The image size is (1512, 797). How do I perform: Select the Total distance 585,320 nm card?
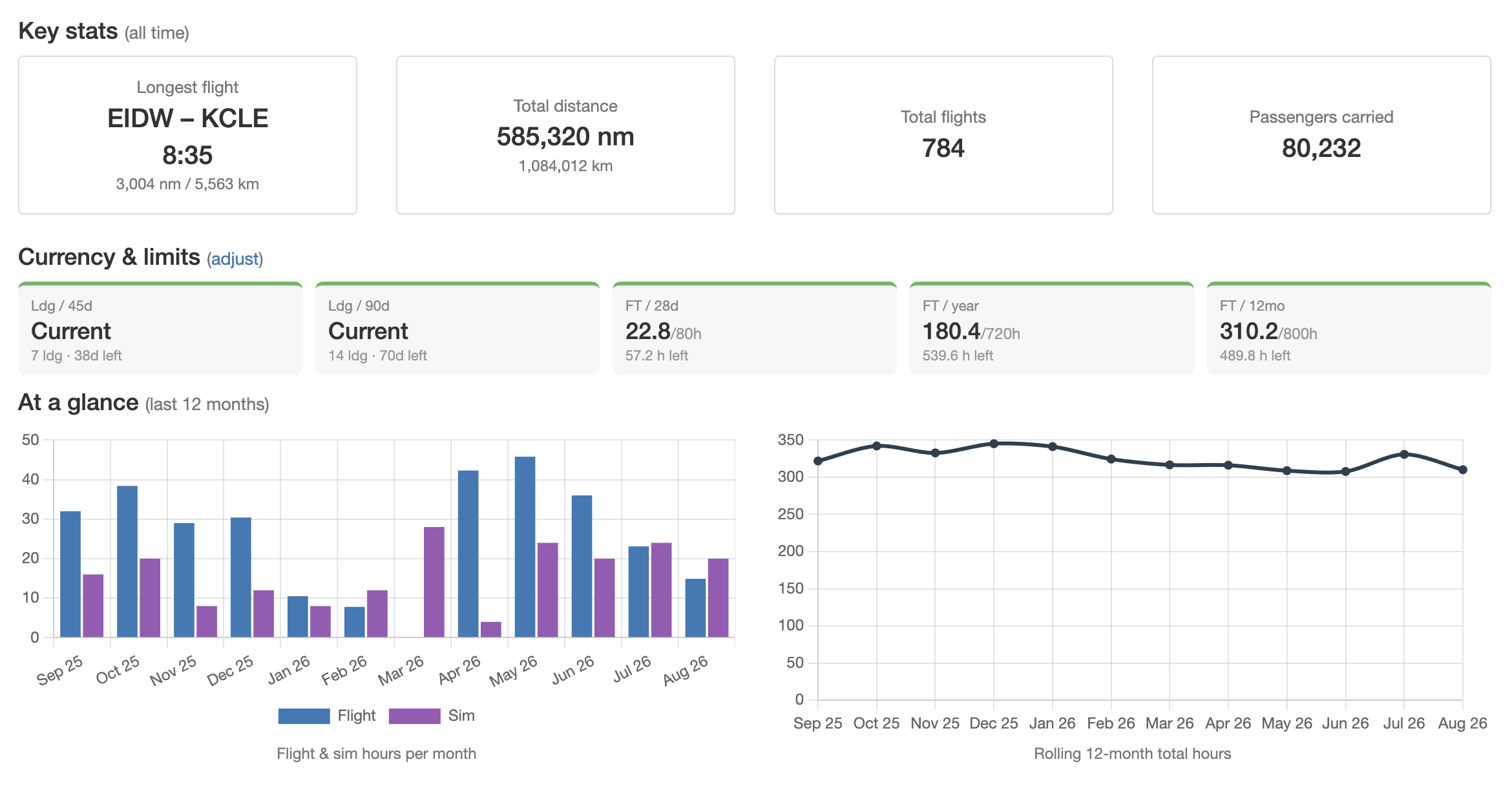coord(565,135)
